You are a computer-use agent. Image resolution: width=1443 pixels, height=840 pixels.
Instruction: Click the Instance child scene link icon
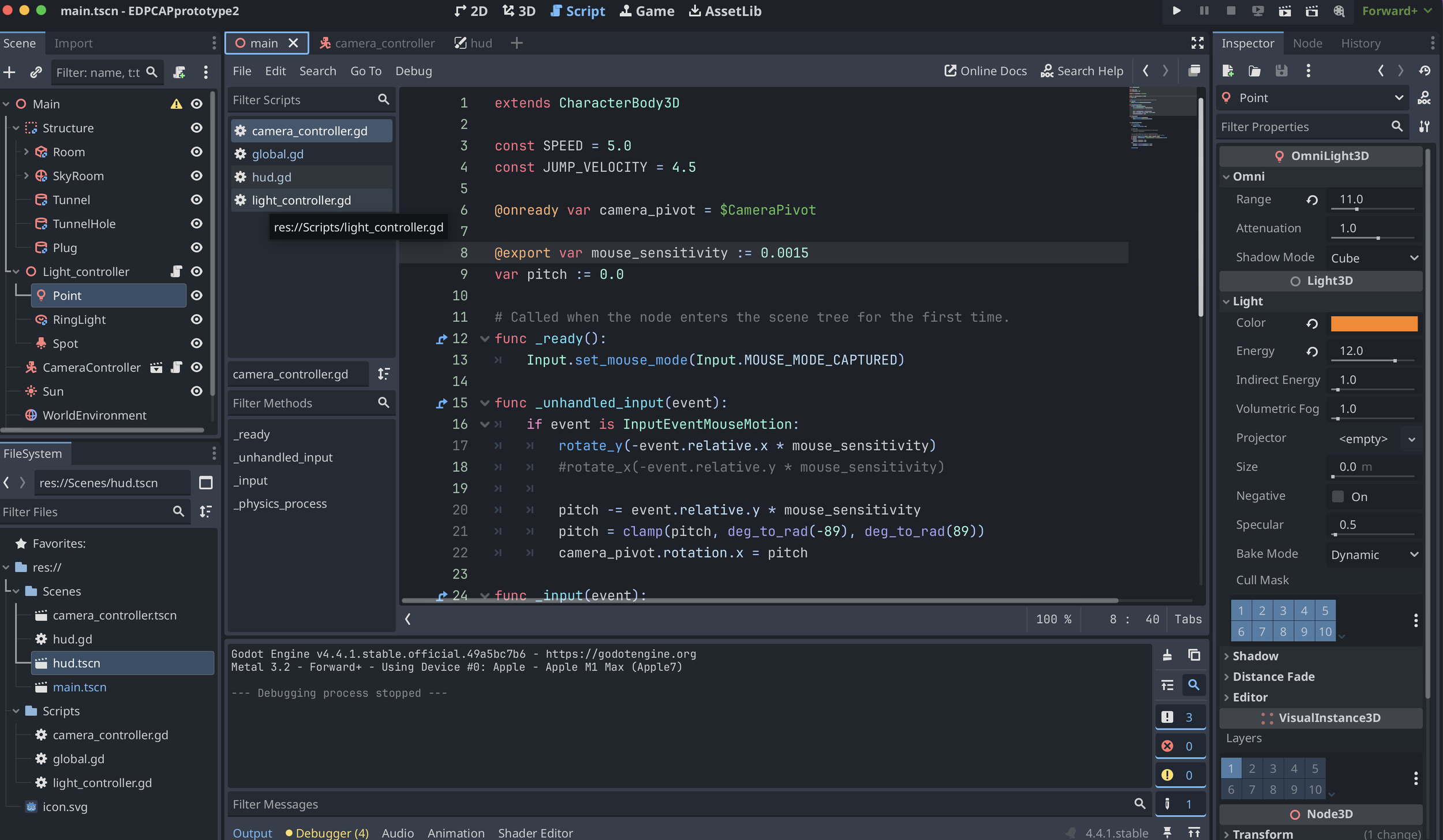click(36, 72)
